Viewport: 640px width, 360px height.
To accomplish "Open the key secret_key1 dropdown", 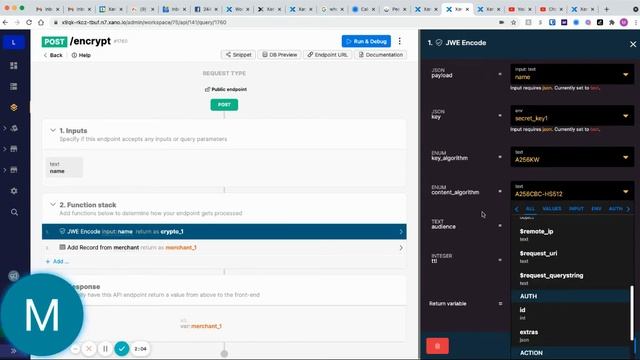I will click(572, 116).
